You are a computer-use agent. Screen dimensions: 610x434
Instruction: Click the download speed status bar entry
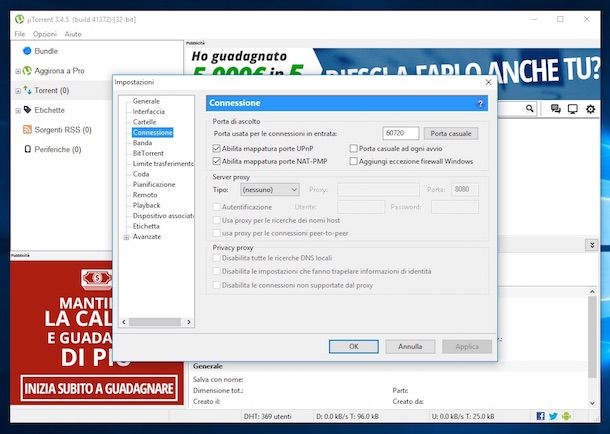pyautogui.click(x=347, y=416)
